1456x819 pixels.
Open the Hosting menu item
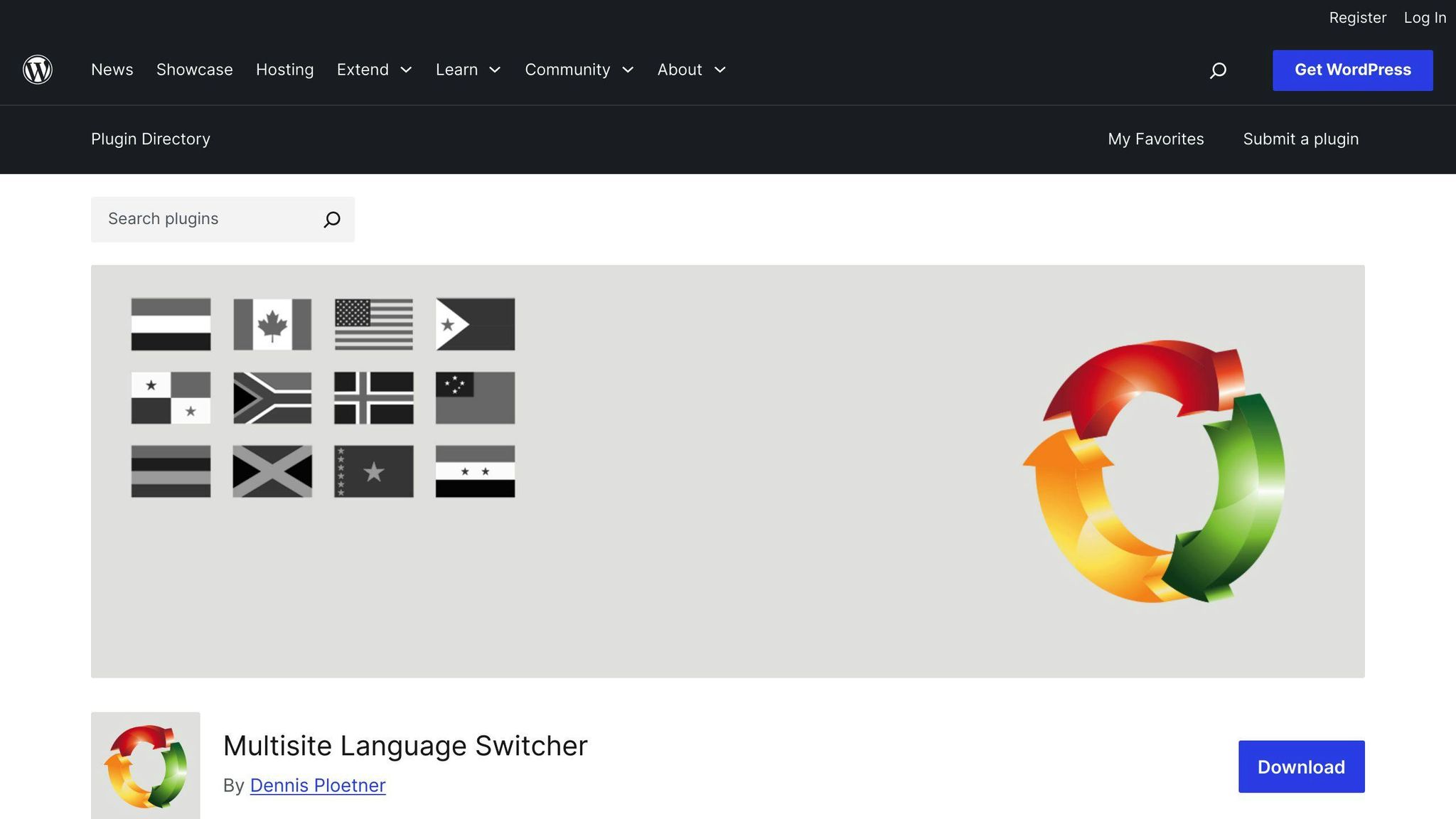coord(285,70)
